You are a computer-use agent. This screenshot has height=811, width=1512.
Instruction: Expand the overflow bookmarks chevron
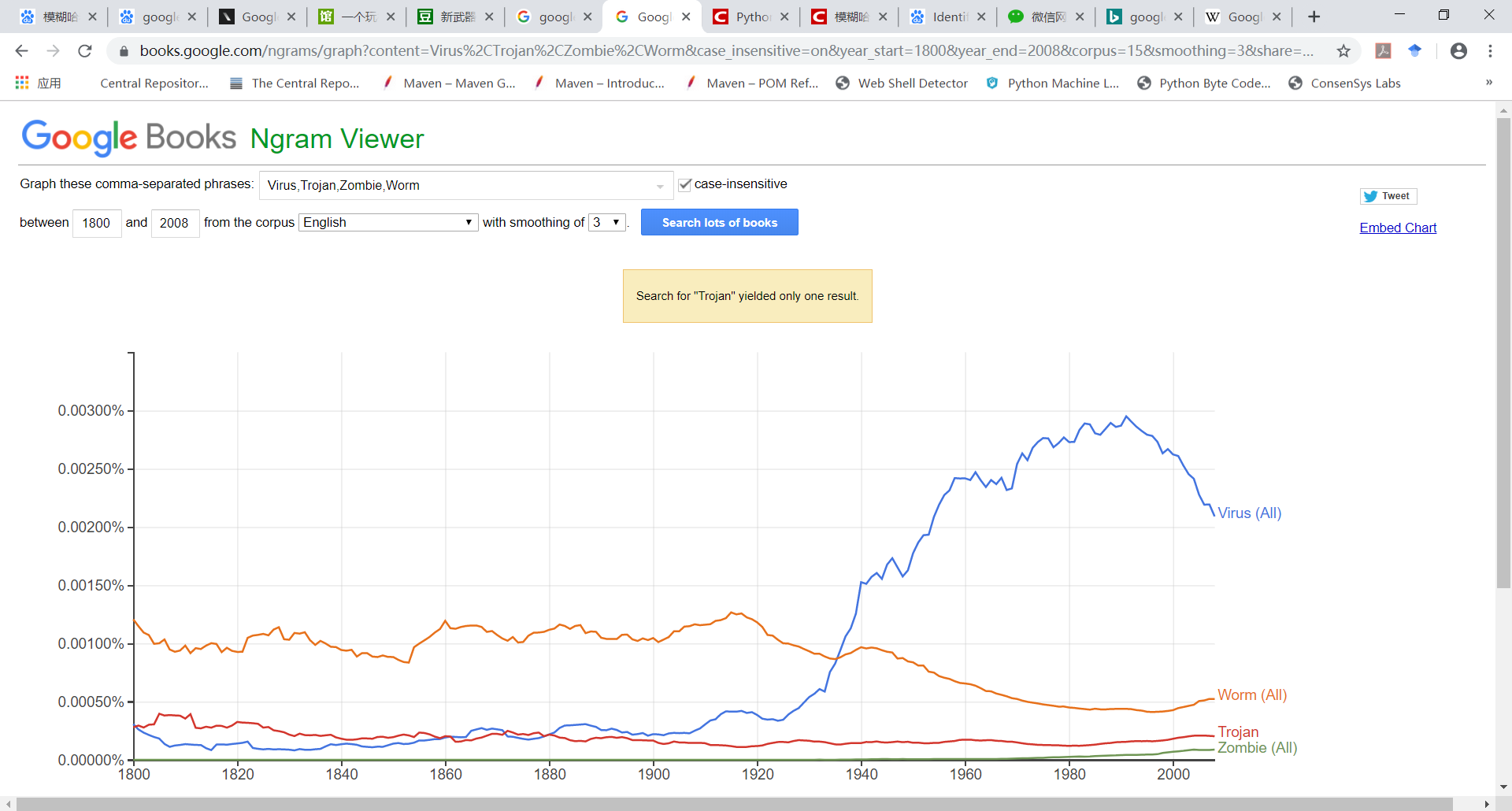tap(1488, 83)
